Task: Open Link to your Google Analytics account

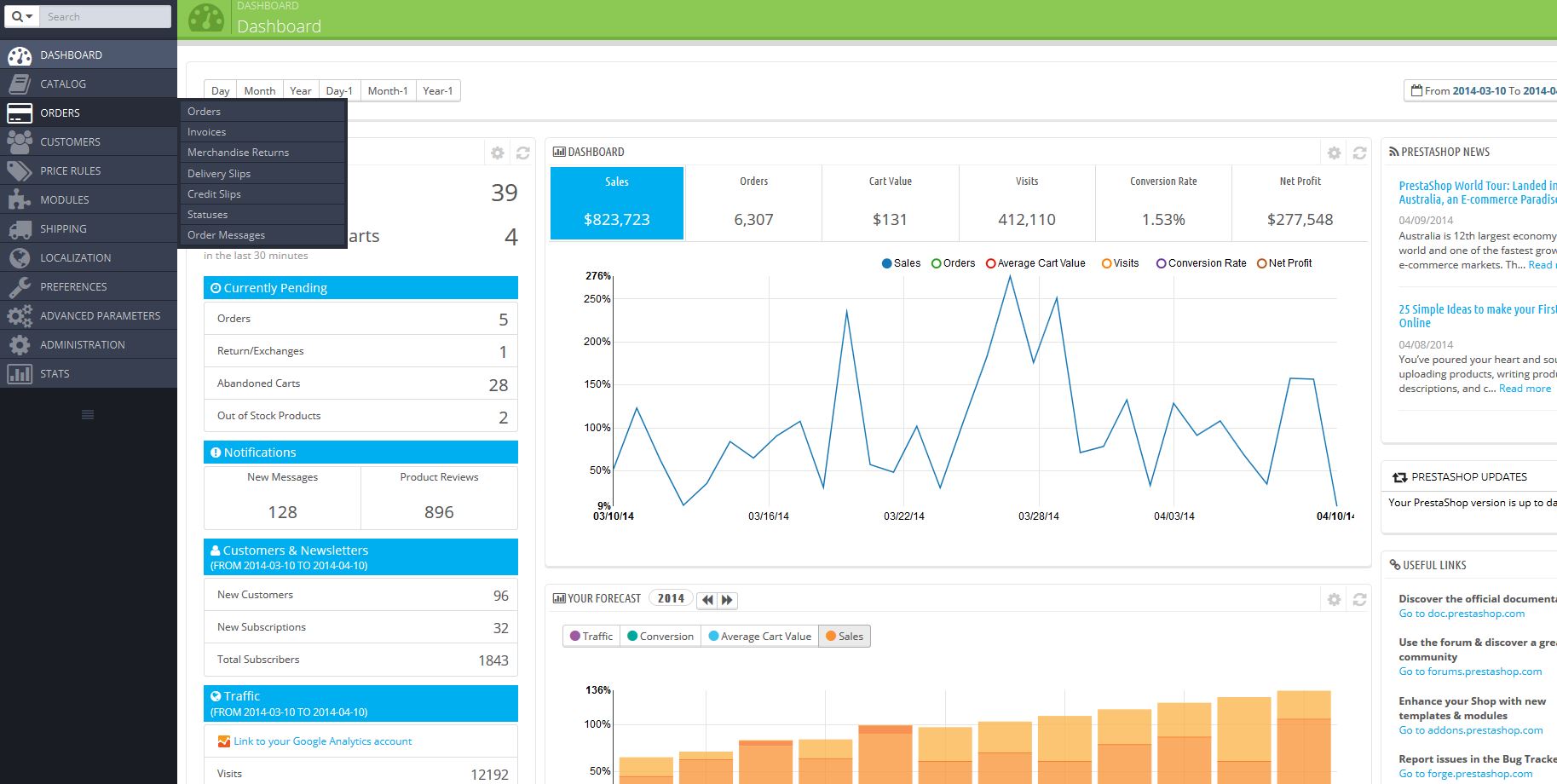Action: 322,741
